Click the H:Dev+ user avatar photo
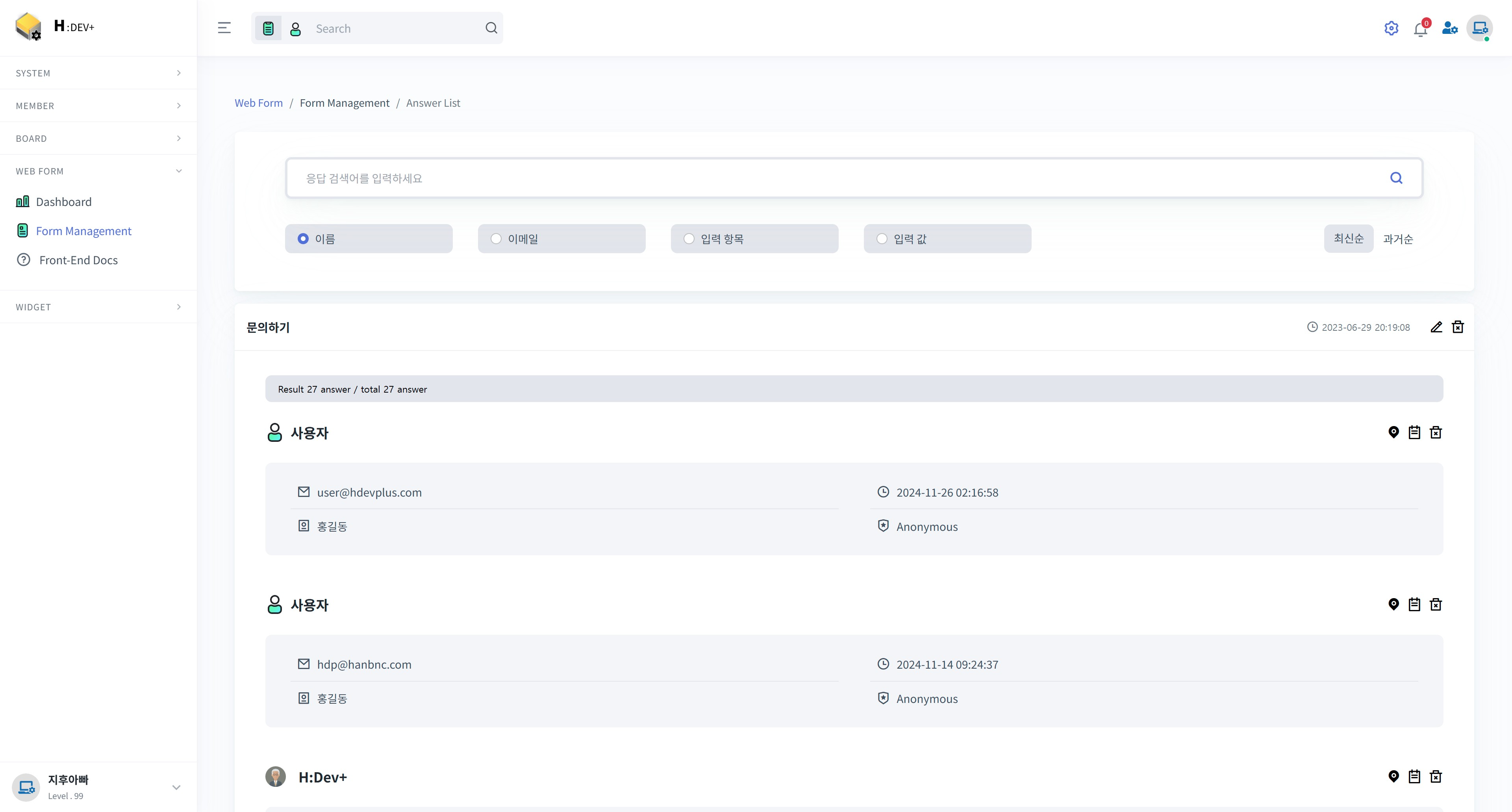Viewport: 1512px width, 812px height. coord(275,776)
